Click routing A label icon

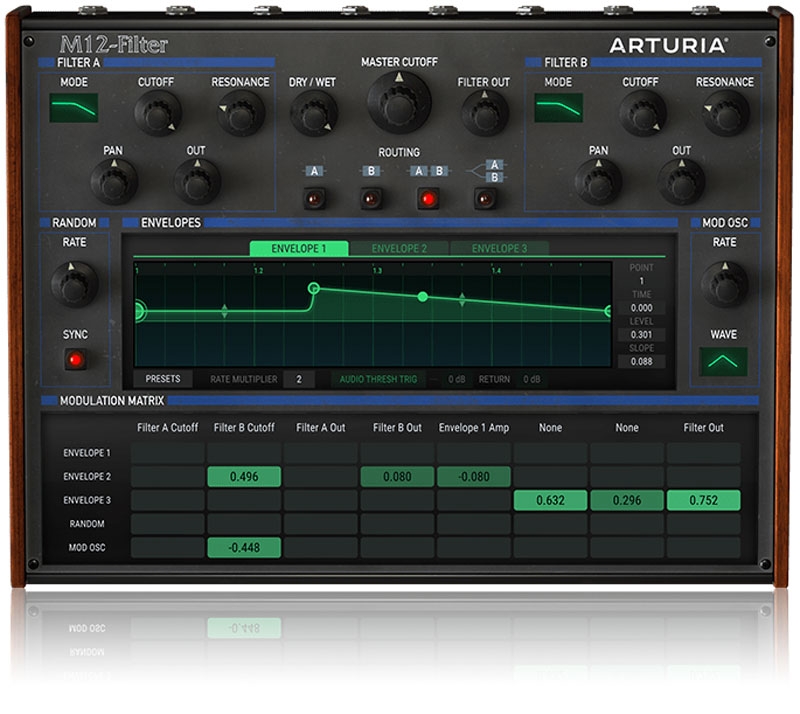click(314, 171)
